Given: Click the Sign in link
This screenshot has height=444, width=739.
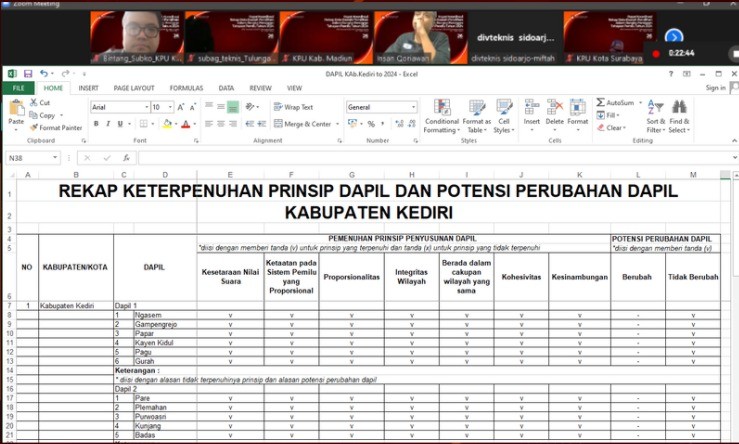Looking at the screenshot, I should pyautogui.click(x=714, y=88).
